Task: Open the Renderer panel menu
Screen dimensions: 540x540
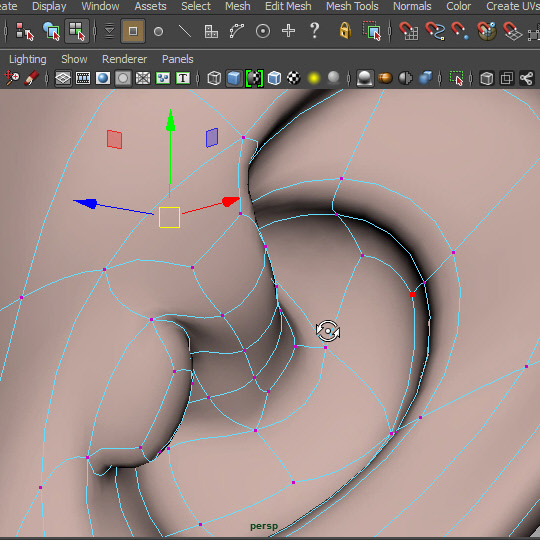Action: pyautogui.click(x=124, y=59)
